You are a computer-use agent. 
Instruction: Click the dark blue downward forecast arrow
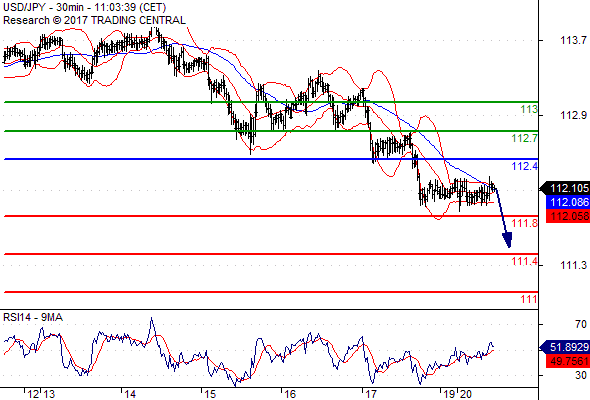[503, 217]
